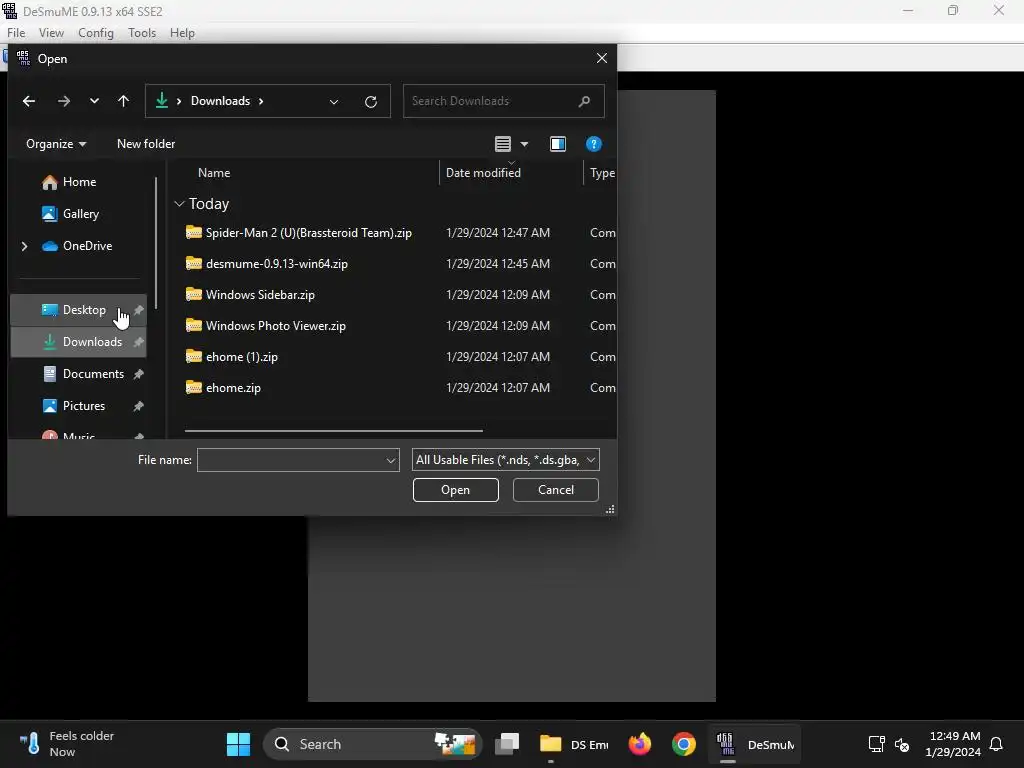
Task: Click the forward navigation arrow
Action: click(x=63, y=101)
